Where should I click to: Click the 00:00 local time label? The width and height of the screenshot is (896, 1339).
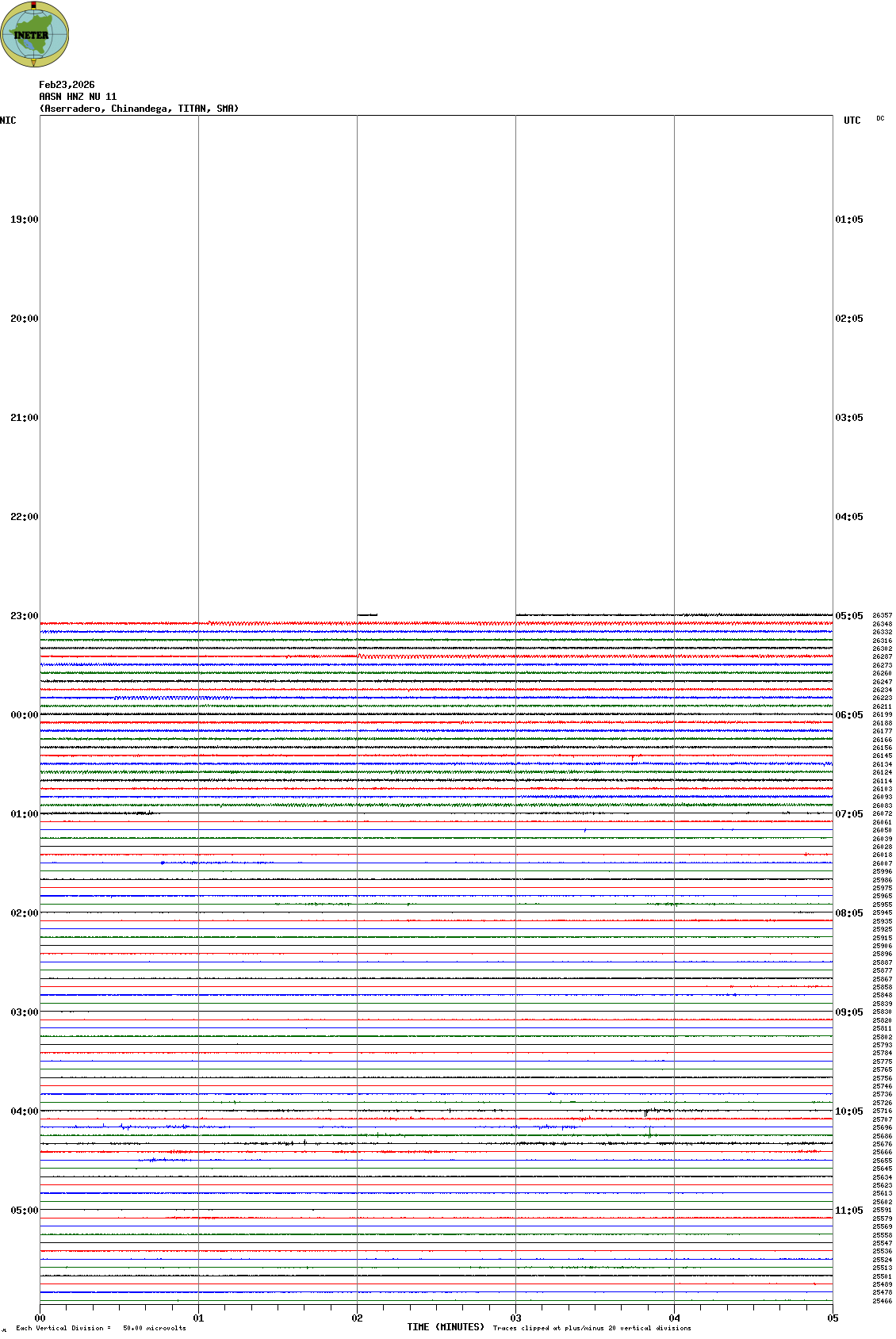tap(24, 715)
